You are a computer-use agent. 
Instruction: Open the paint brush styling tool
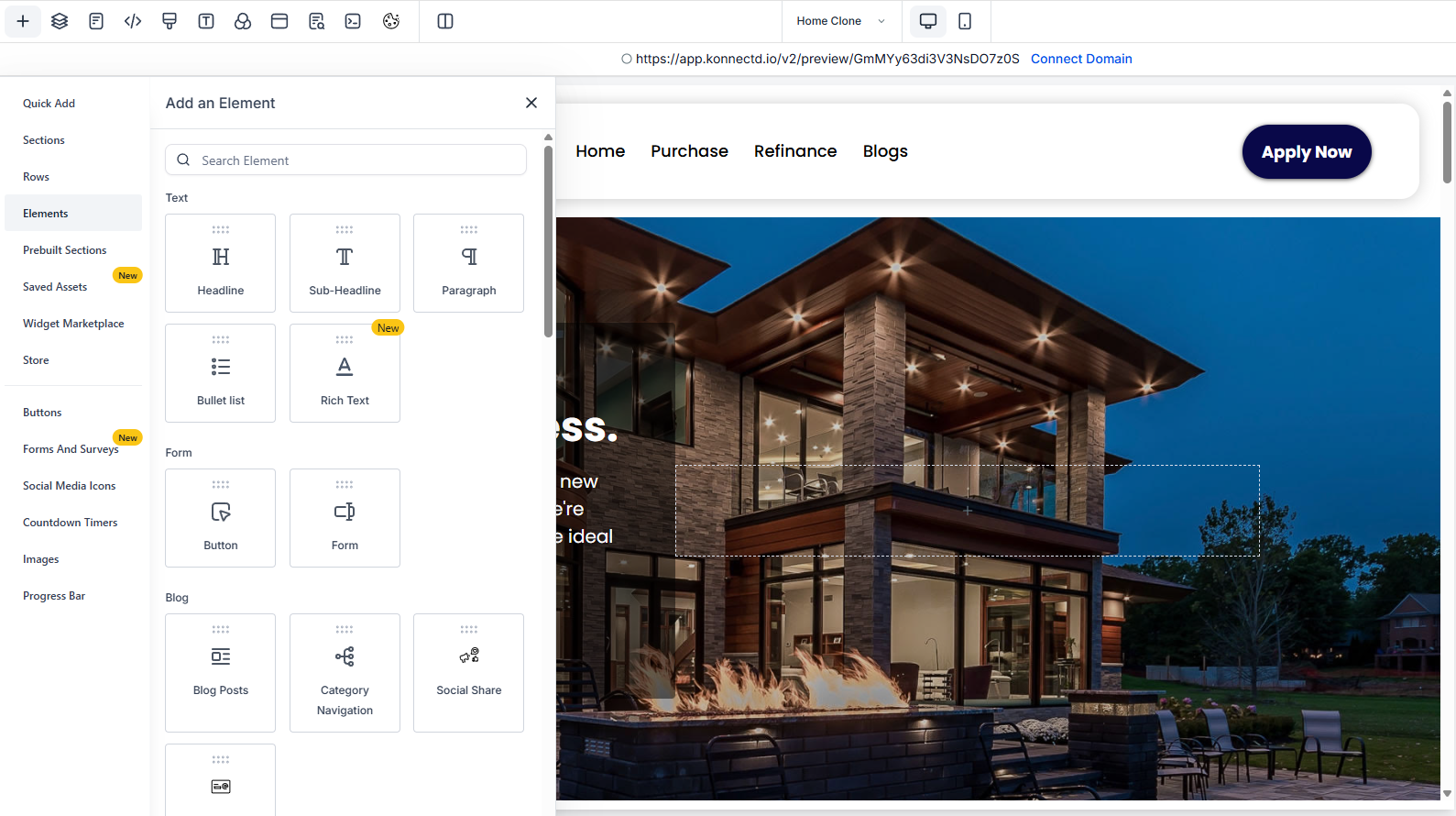170,21
